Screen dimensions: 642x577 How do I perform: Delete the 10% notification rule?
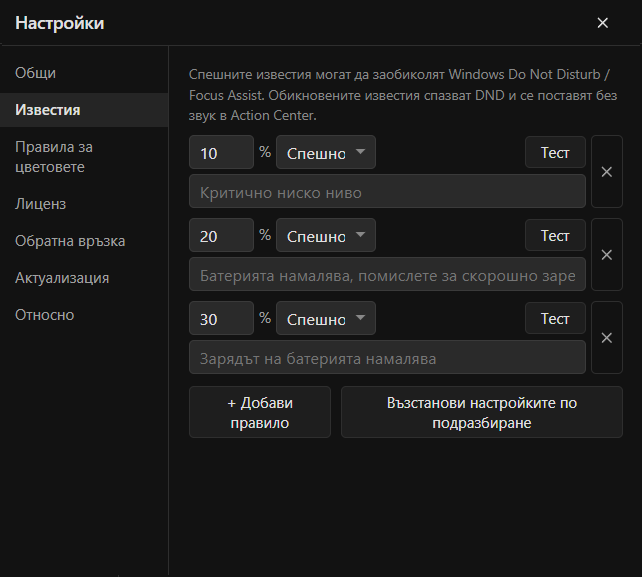point(607,172)
